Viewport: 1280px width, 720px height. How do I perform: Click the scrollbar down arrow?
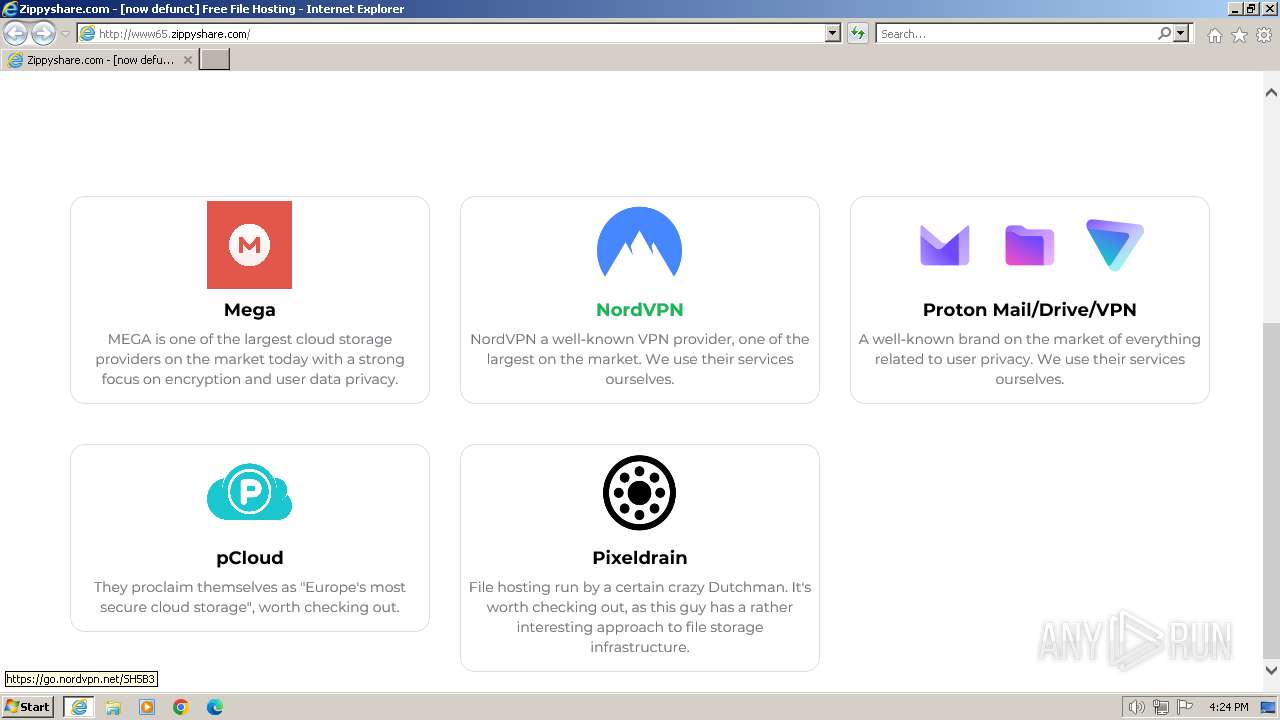[1271, 671]
